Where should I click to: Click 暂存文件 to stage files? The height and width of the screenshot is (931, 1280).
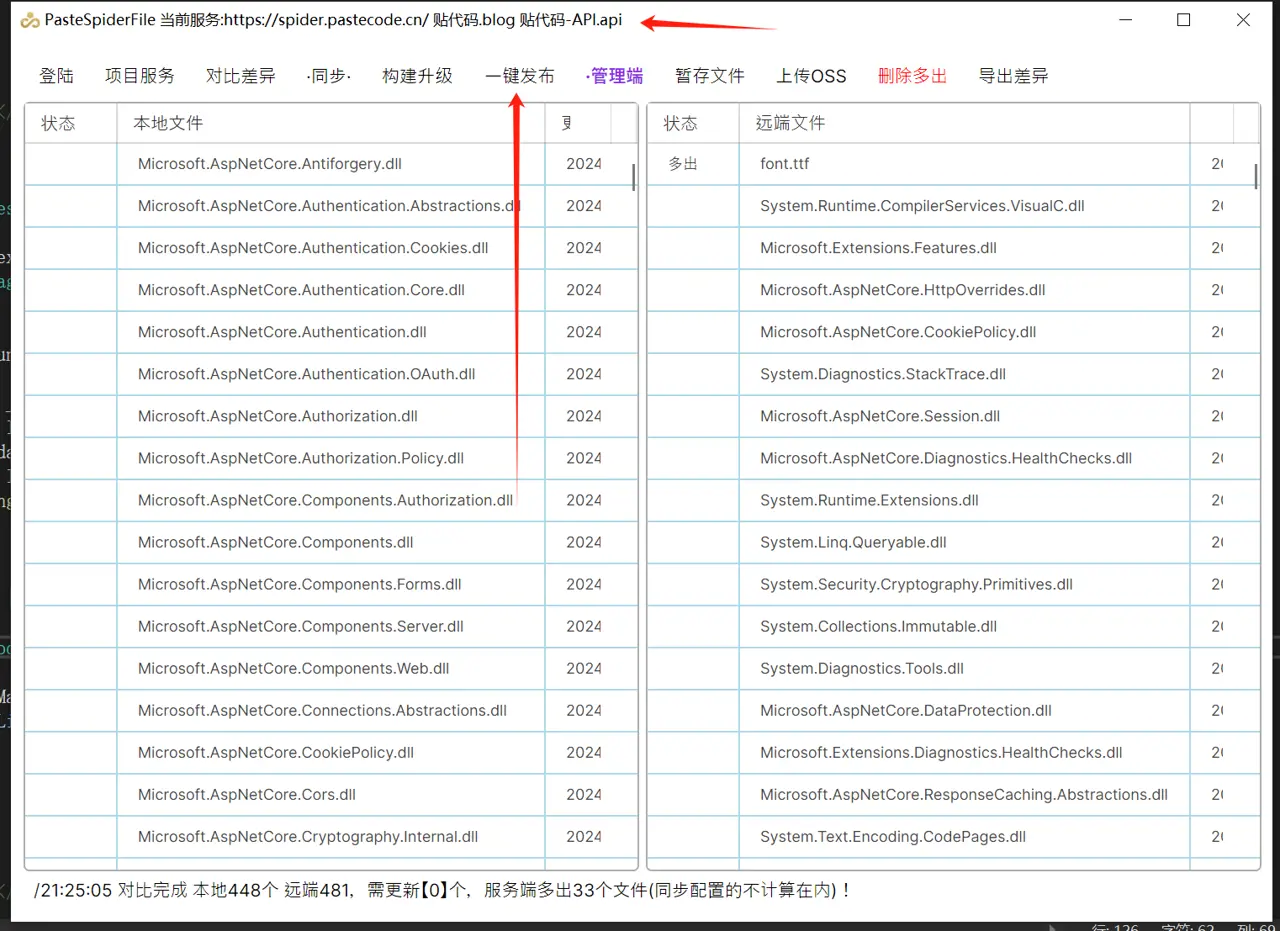click(x=710, y=75)
